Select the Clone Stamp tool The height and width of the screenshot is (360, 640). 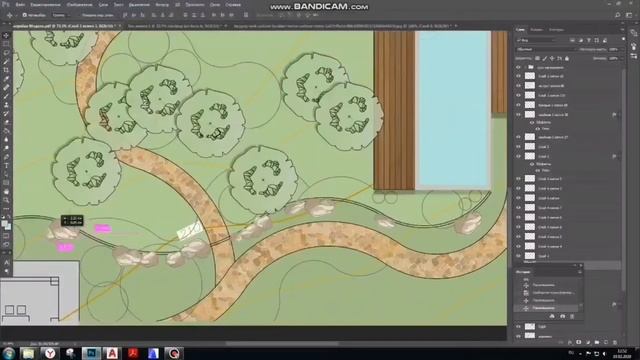(x=6, y=105)
